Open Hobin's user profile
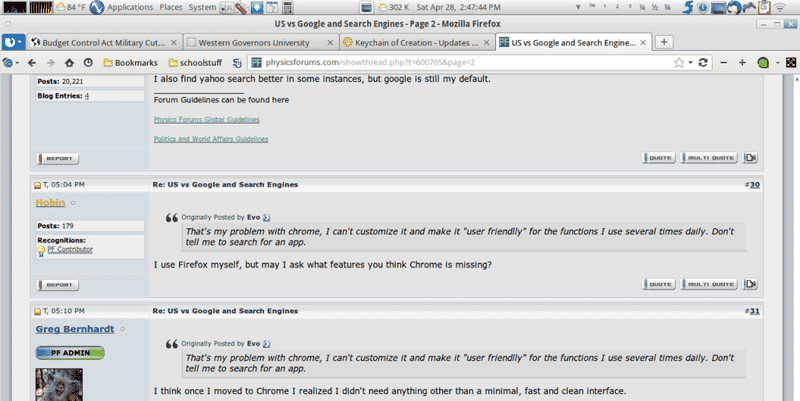 click(50, 203)
